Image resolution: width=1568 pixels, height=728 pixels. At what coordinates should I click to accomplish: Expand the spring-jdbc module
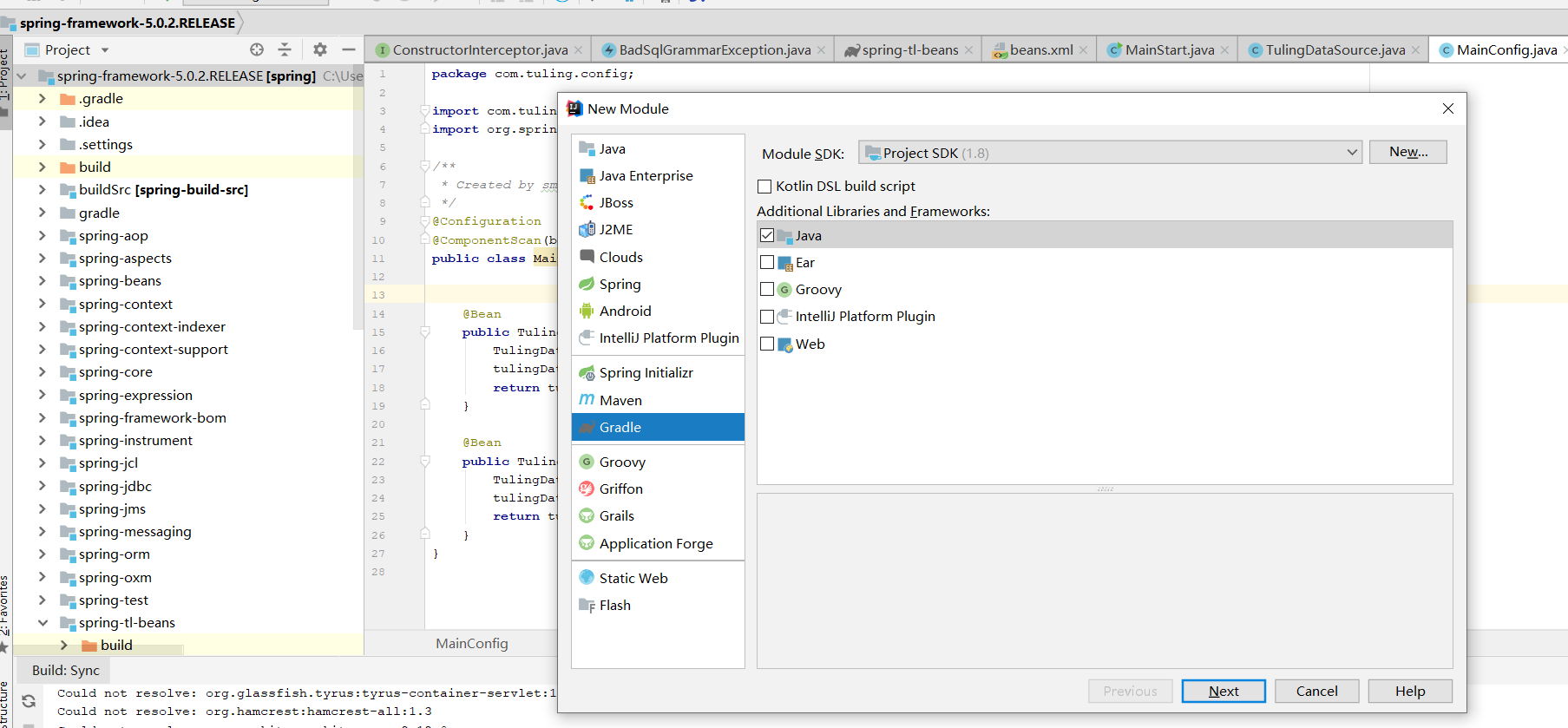coord(42,486)
